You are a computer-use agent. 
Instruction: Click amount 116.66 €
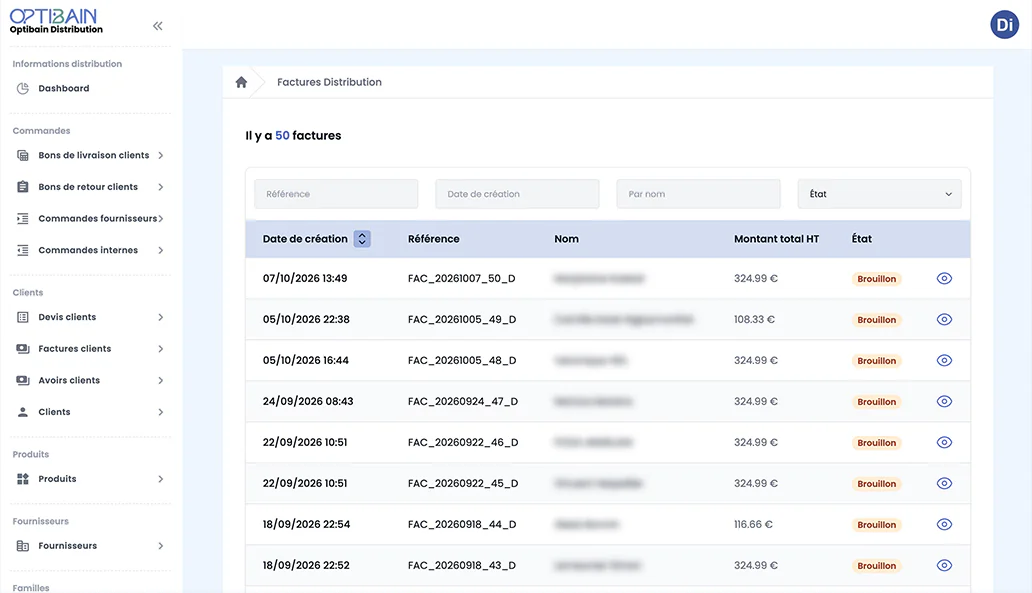[753, 525]
